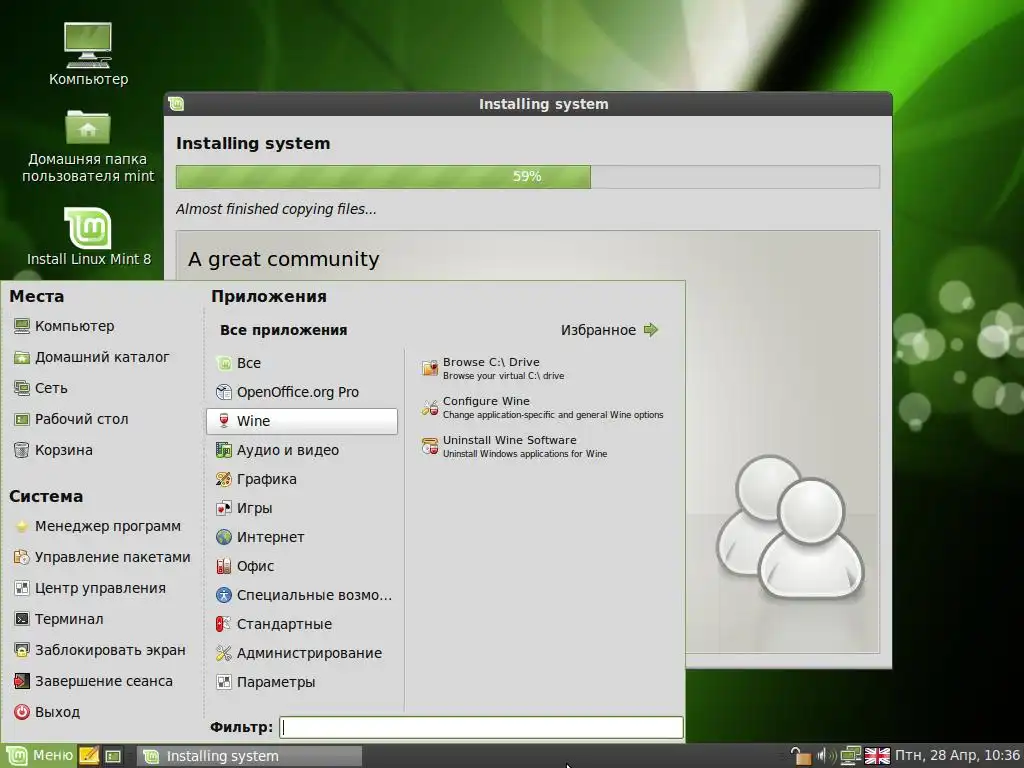
Task: Choose Заблокировать экран
Action: tap(100, 650)
